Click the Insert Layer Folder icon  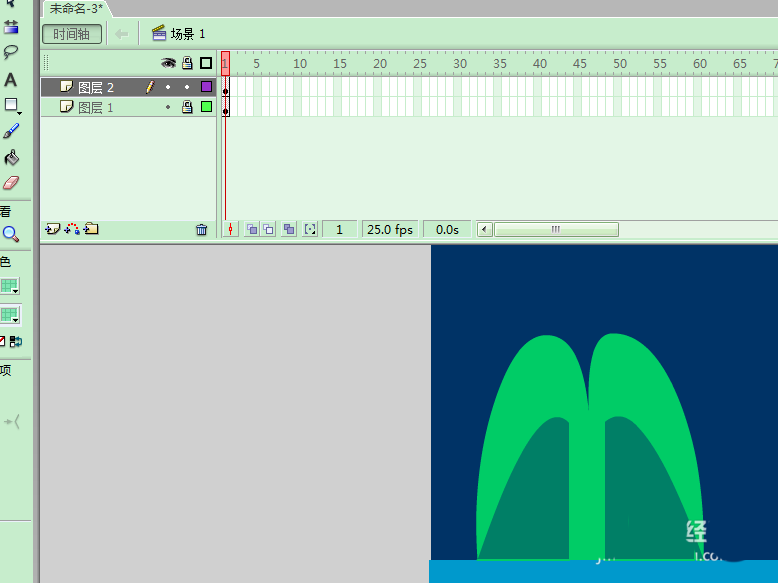coord(91,229)
